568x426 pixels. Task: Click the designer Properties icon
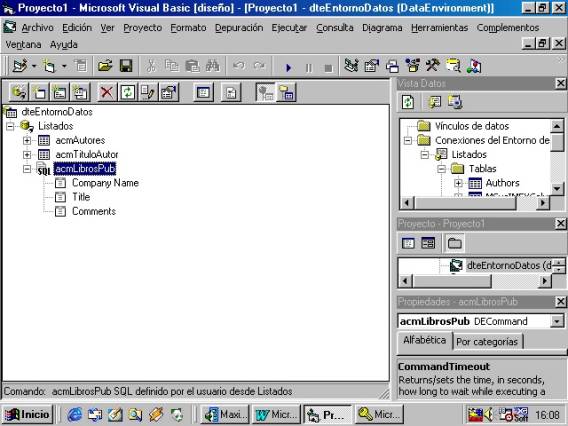coord(168,92)
